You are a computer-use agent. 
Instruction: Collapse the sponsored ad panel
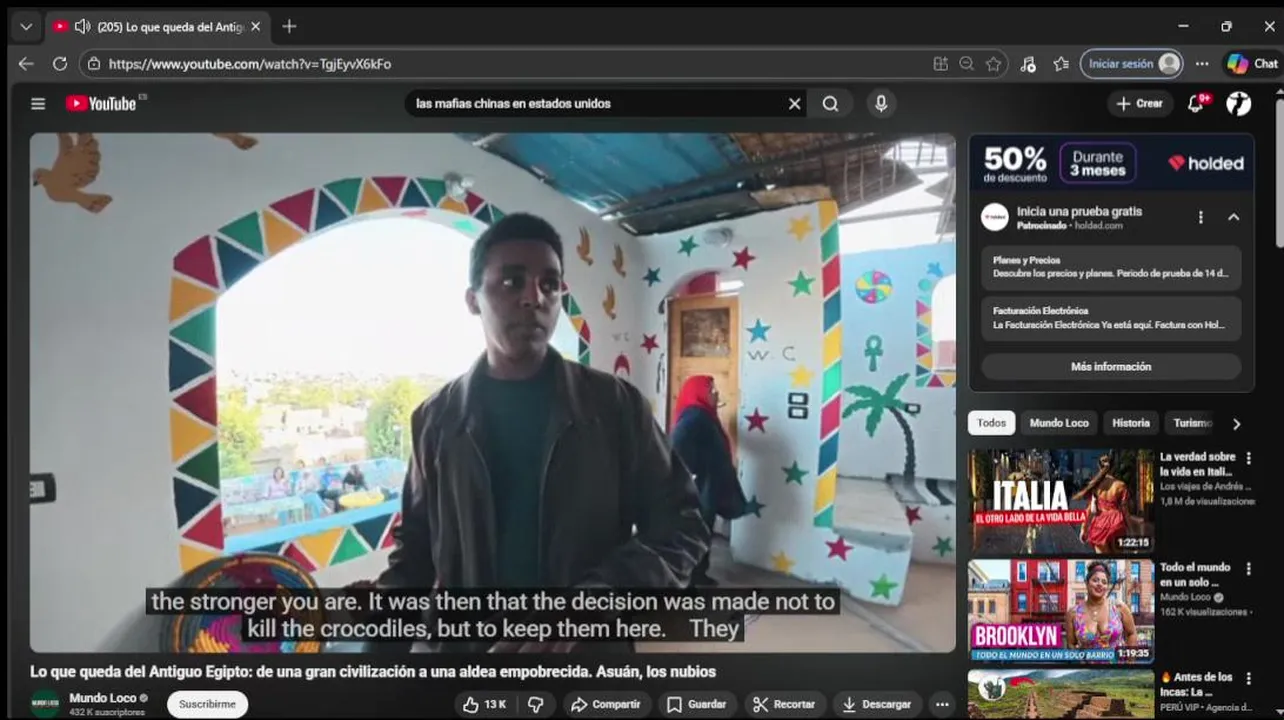coord(1234,217)
